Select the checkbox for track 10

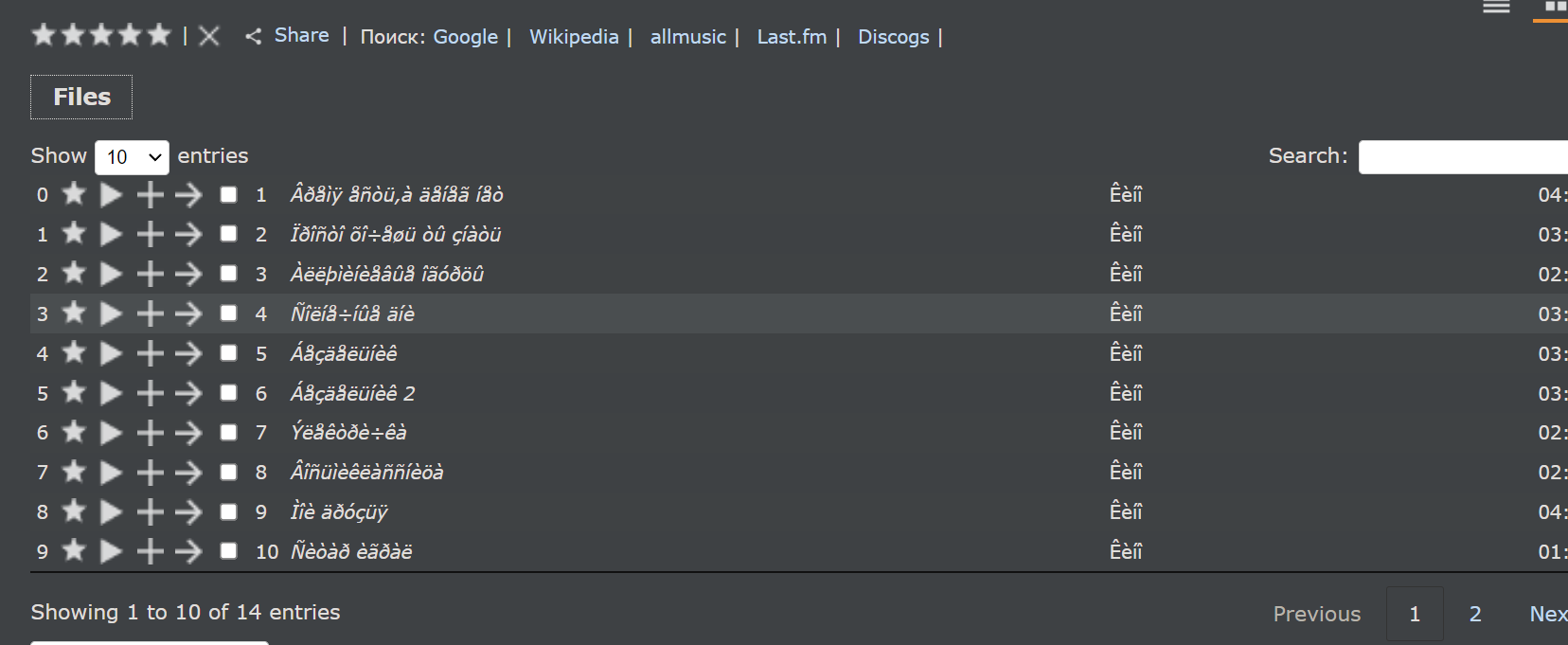tap(228, 551)
